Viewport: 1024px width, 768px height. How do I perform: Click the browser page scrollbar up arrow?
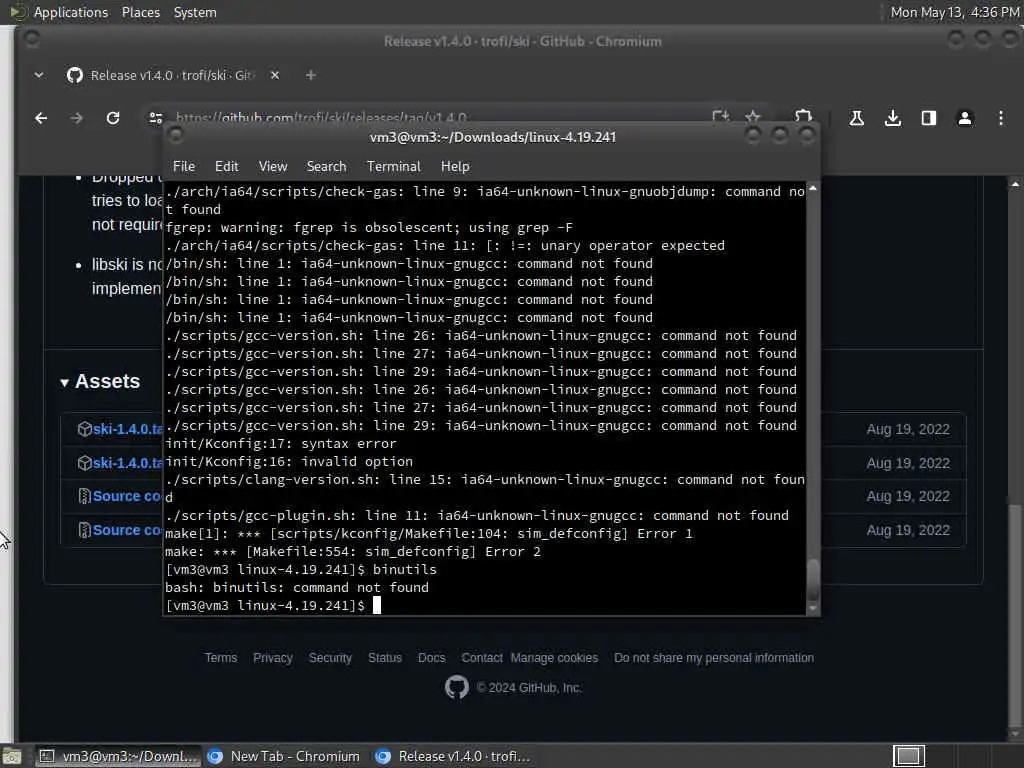[1015, 184]
